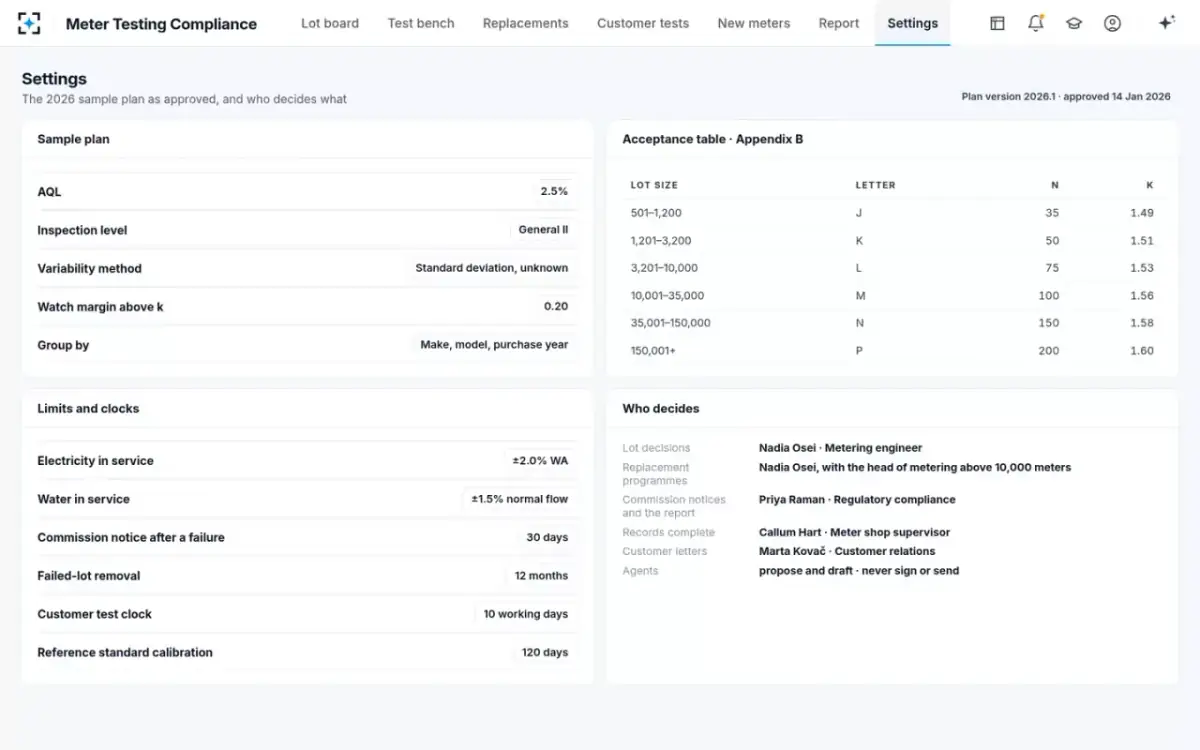Click the lot size 1,201–3,200 cell
1200x750 pixels.
point(661,241)
